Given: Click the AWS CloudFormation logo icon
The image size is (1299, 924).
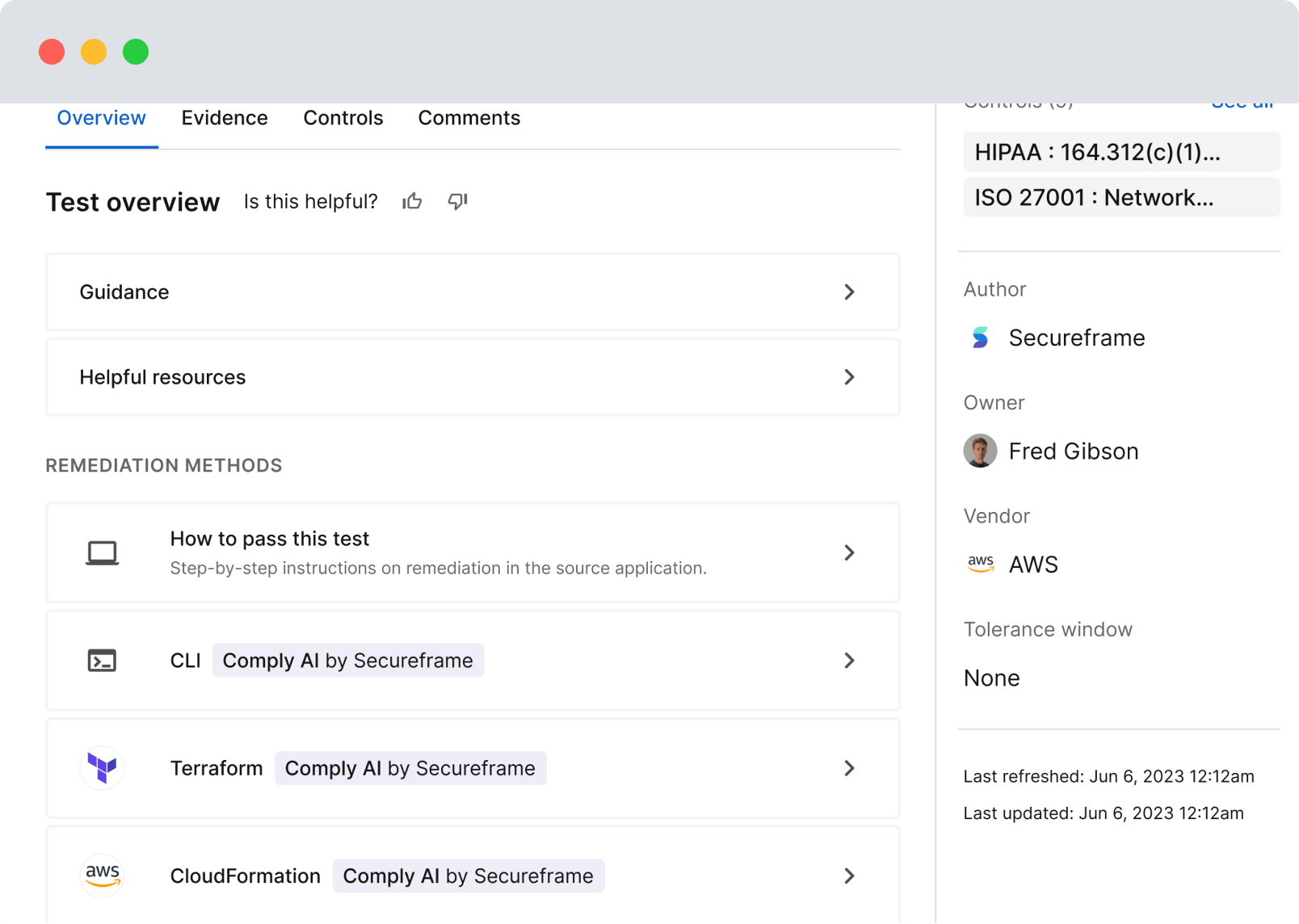Looking at the screenshot, I should click(103, 876).
